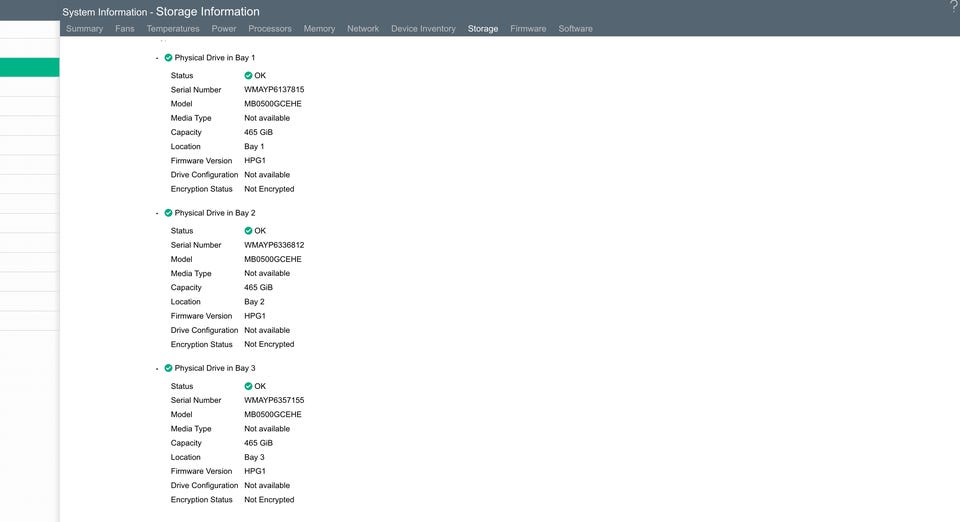Click the OK status icon of Bay 3 drive
The image size is (960, 522).
[x=248, y=386]
